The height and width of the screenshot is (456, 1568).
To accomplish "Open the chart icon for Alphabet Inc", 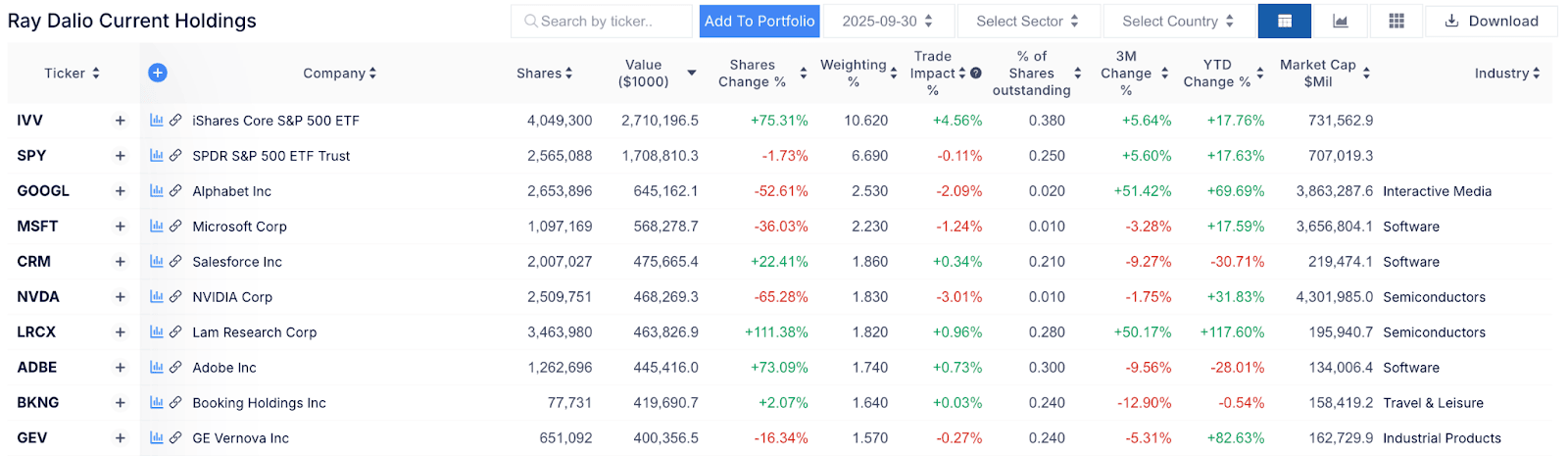I will [157, 191].
